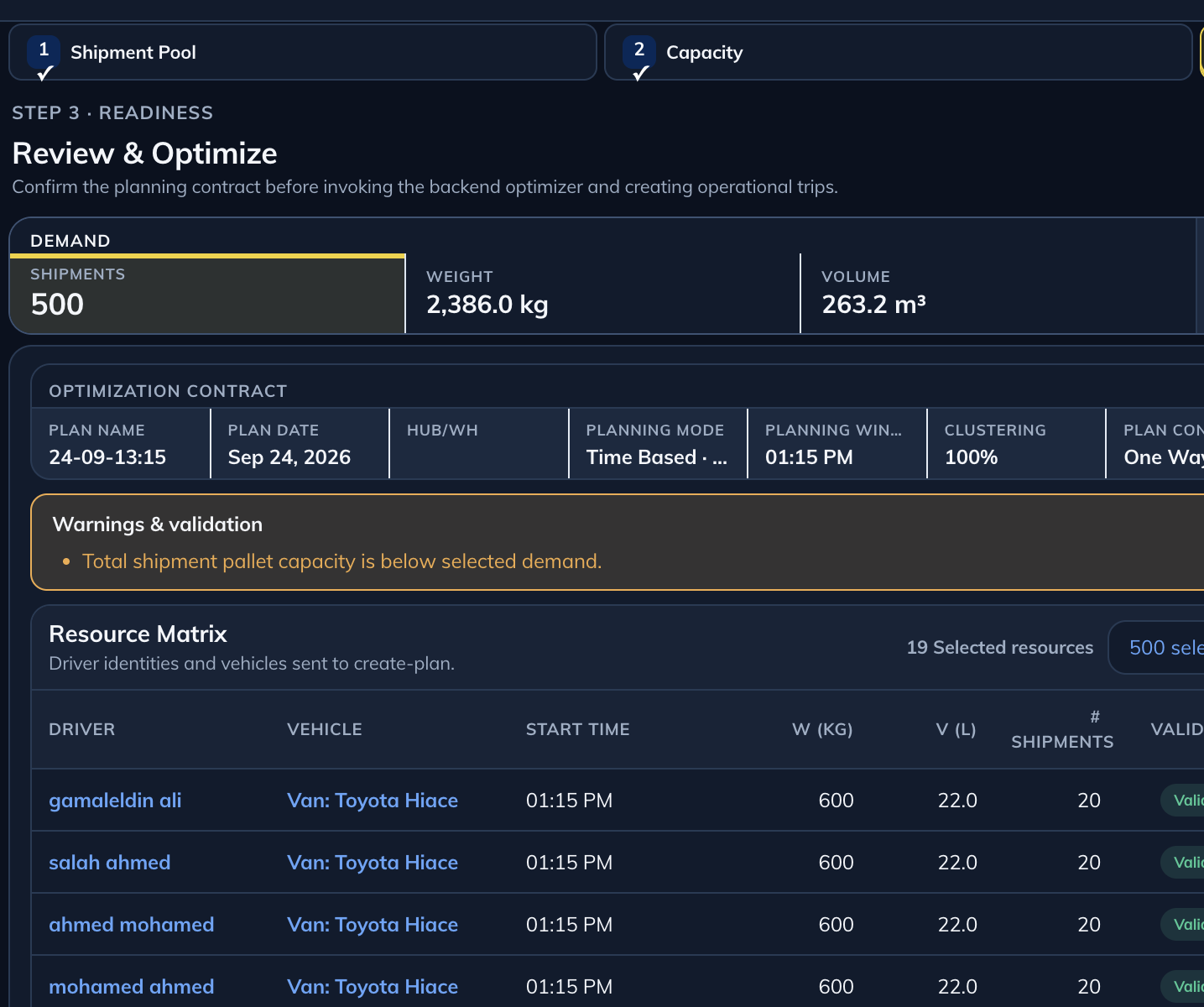Sort by V (L) column header

(x=956, y=729)
